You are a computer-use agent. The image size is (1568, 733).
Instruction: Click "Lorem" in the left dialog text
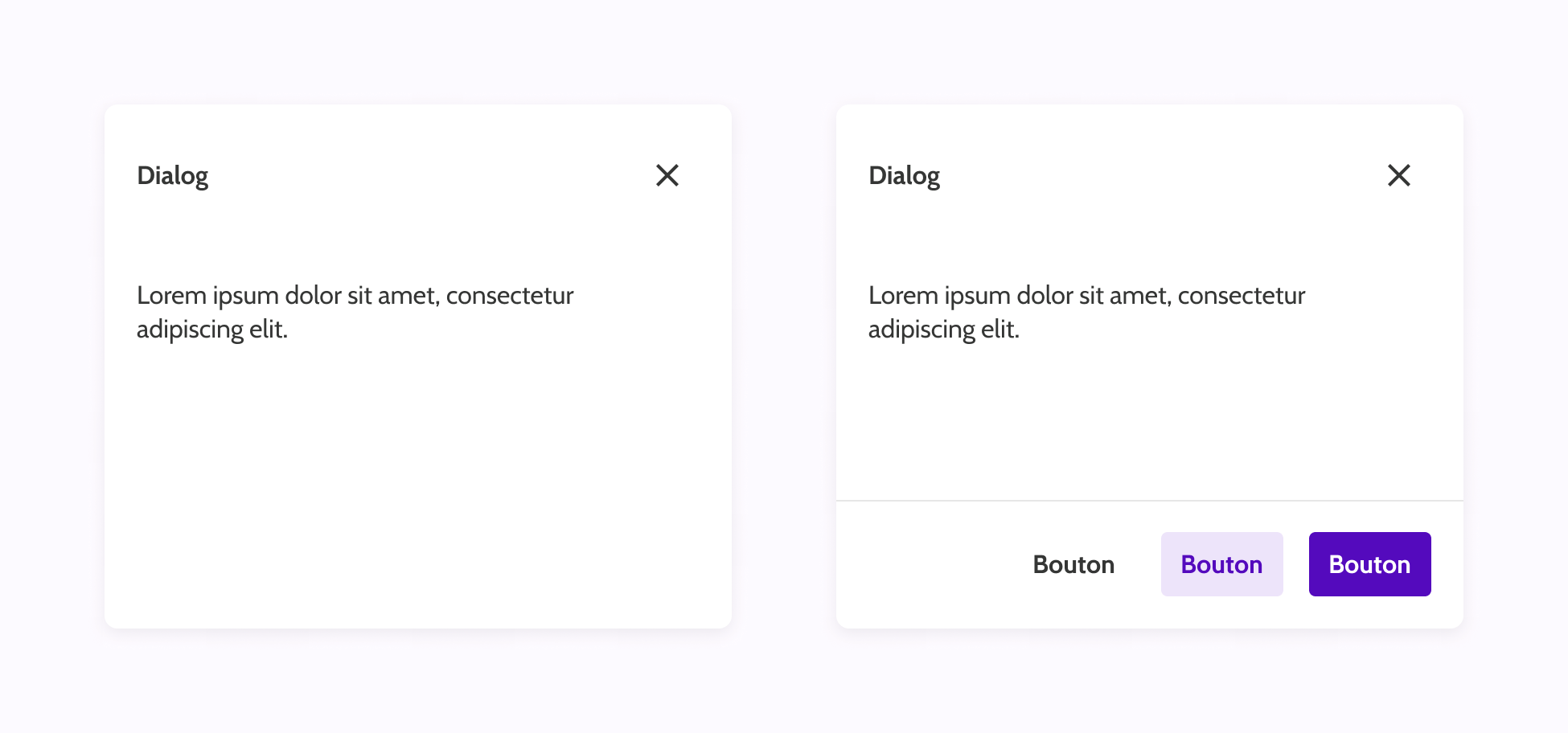[171, 296]
